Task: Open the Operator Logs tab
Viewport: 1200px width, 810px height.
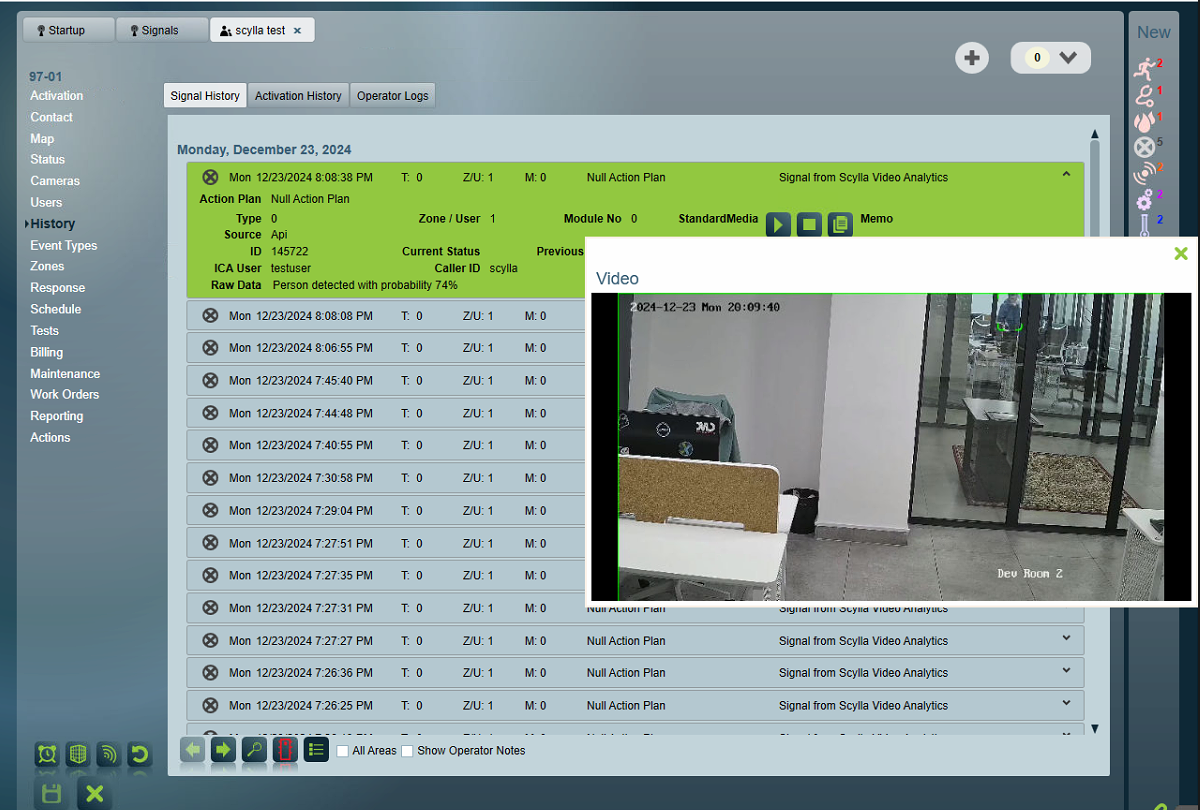Action: (x=393, y=96)
